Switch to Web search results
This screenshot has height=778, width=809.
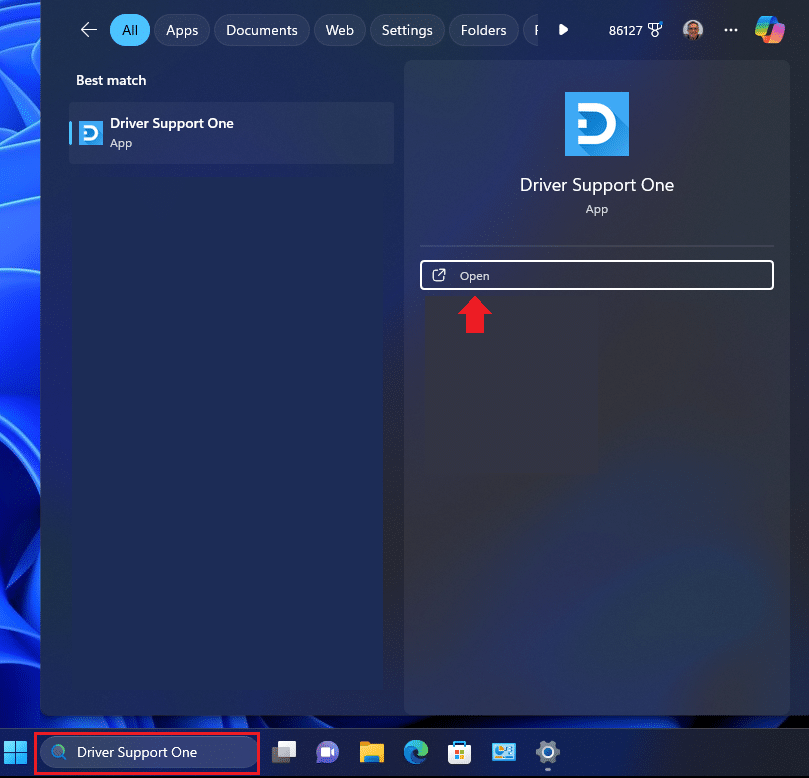(340, 30)
